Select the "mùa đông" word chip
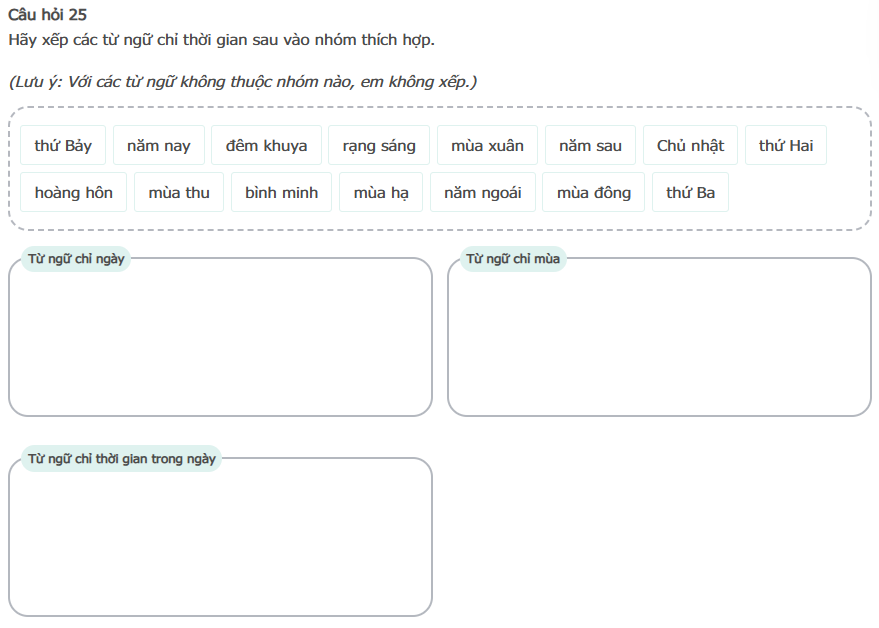The height and width of the screenshot is (628, 879). 594,193
